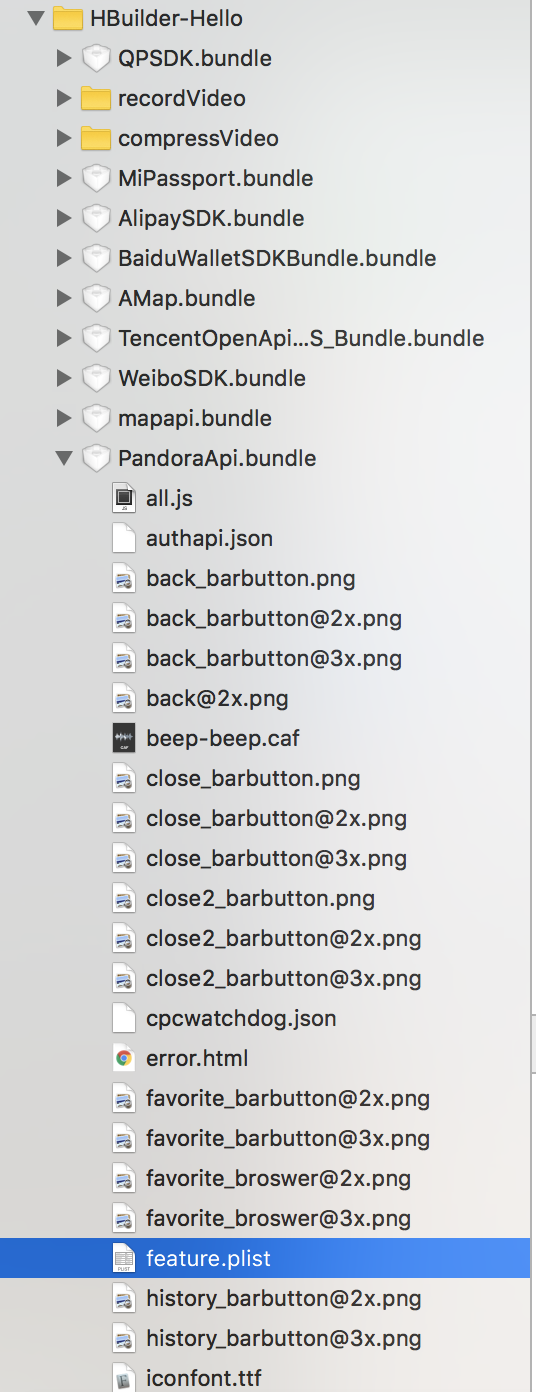Select favorite_broswer@2x.png file
Image resolution: width=536 pixels, height=1392 pixels.
tap(278, 1178)
